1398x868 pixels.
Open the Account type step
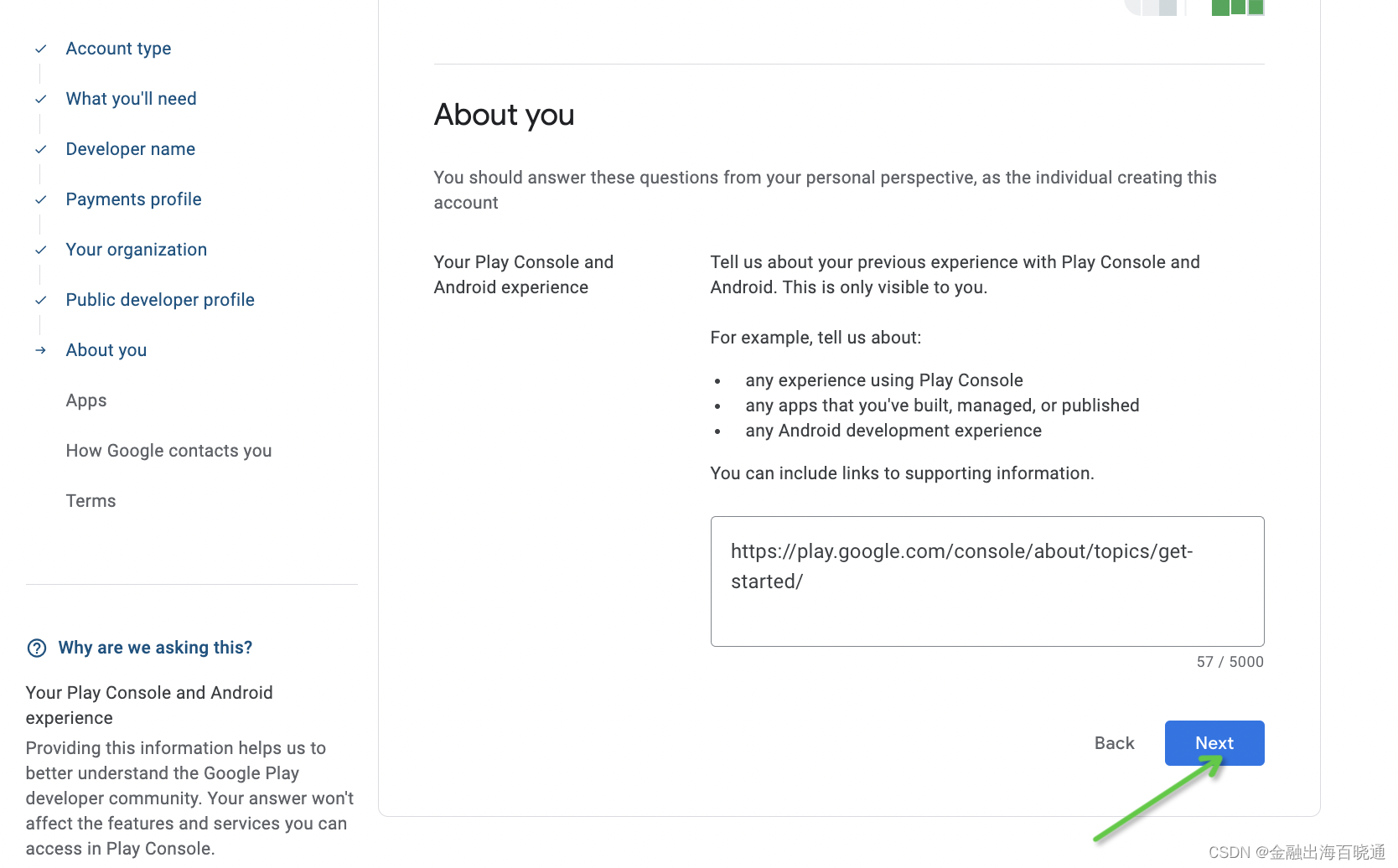click(118, 49)
